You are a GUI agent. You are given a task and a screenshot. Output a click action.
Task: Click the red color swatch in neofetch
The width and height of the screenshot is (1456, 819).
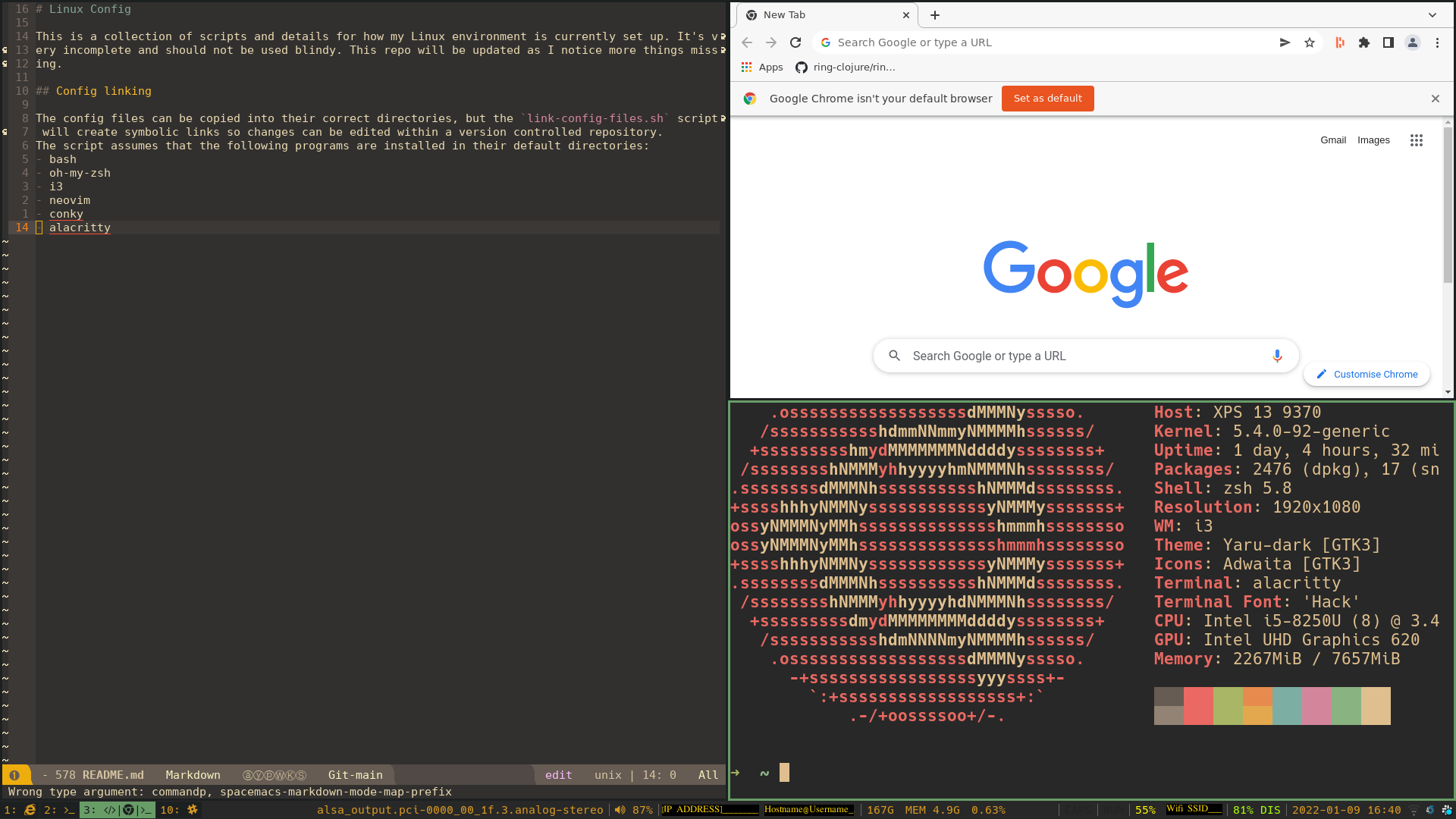(x=1198, y=706)
